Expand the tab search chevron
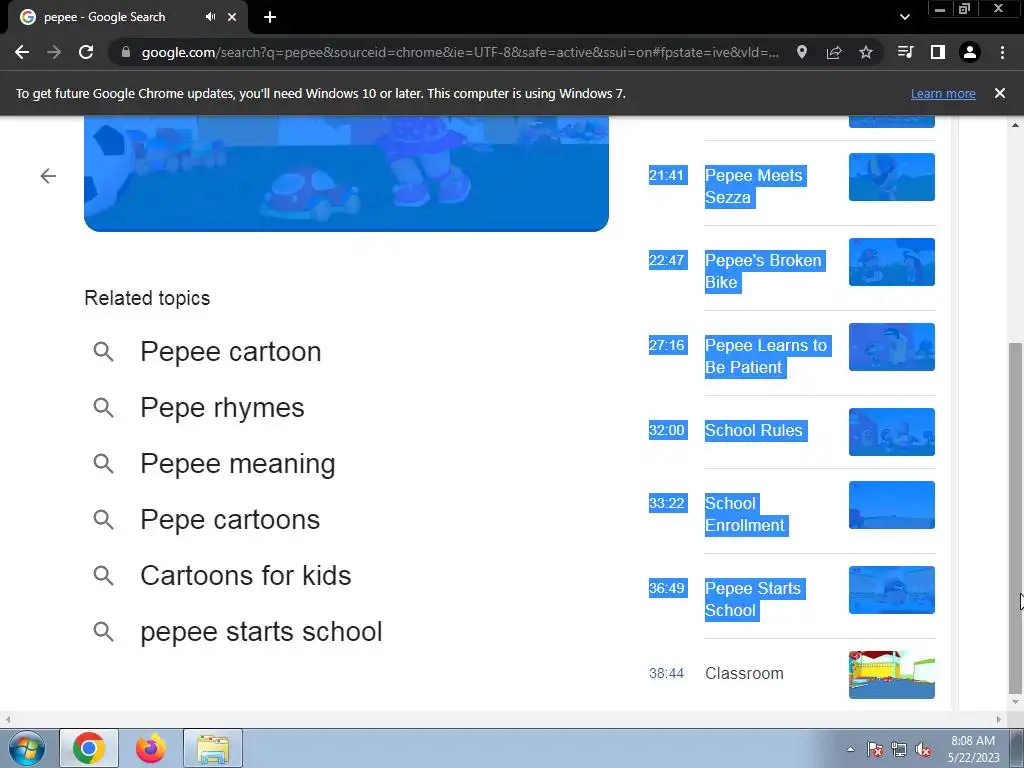The width and height of the screenshot is (1024, 768). point(904,17)
